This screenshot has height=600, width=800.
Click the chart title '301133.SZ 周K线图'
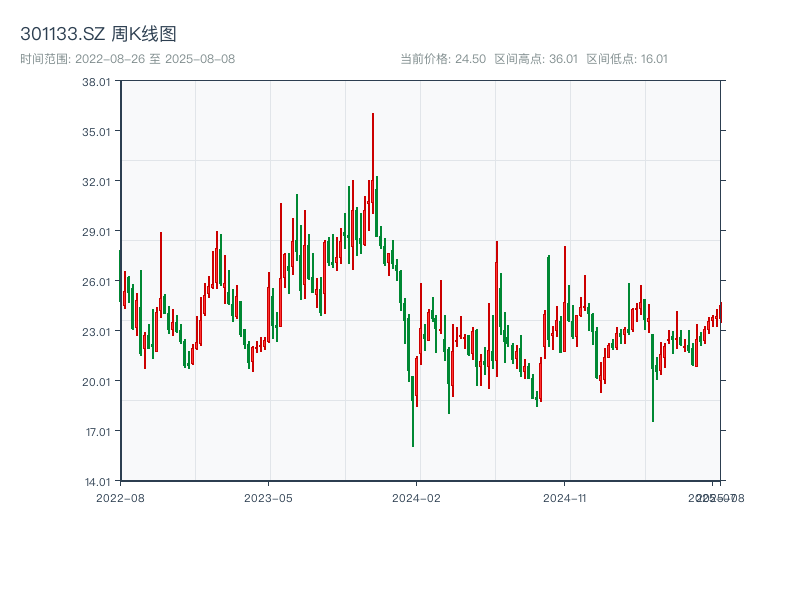98,34
